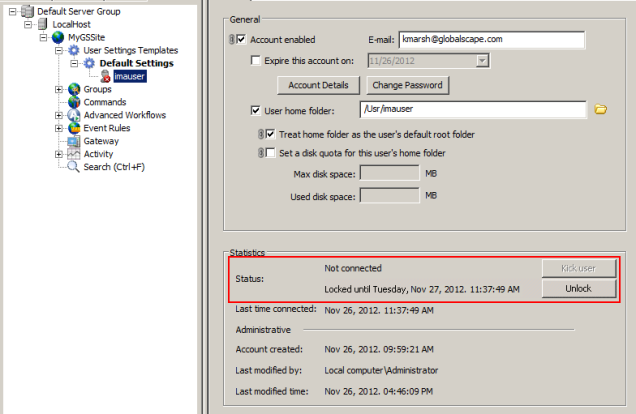The height and width of the screenshot is (414, 636).
Task: Click the Search (Ctrl+F) magnifier icon
Action: click(x=75, y=167)
